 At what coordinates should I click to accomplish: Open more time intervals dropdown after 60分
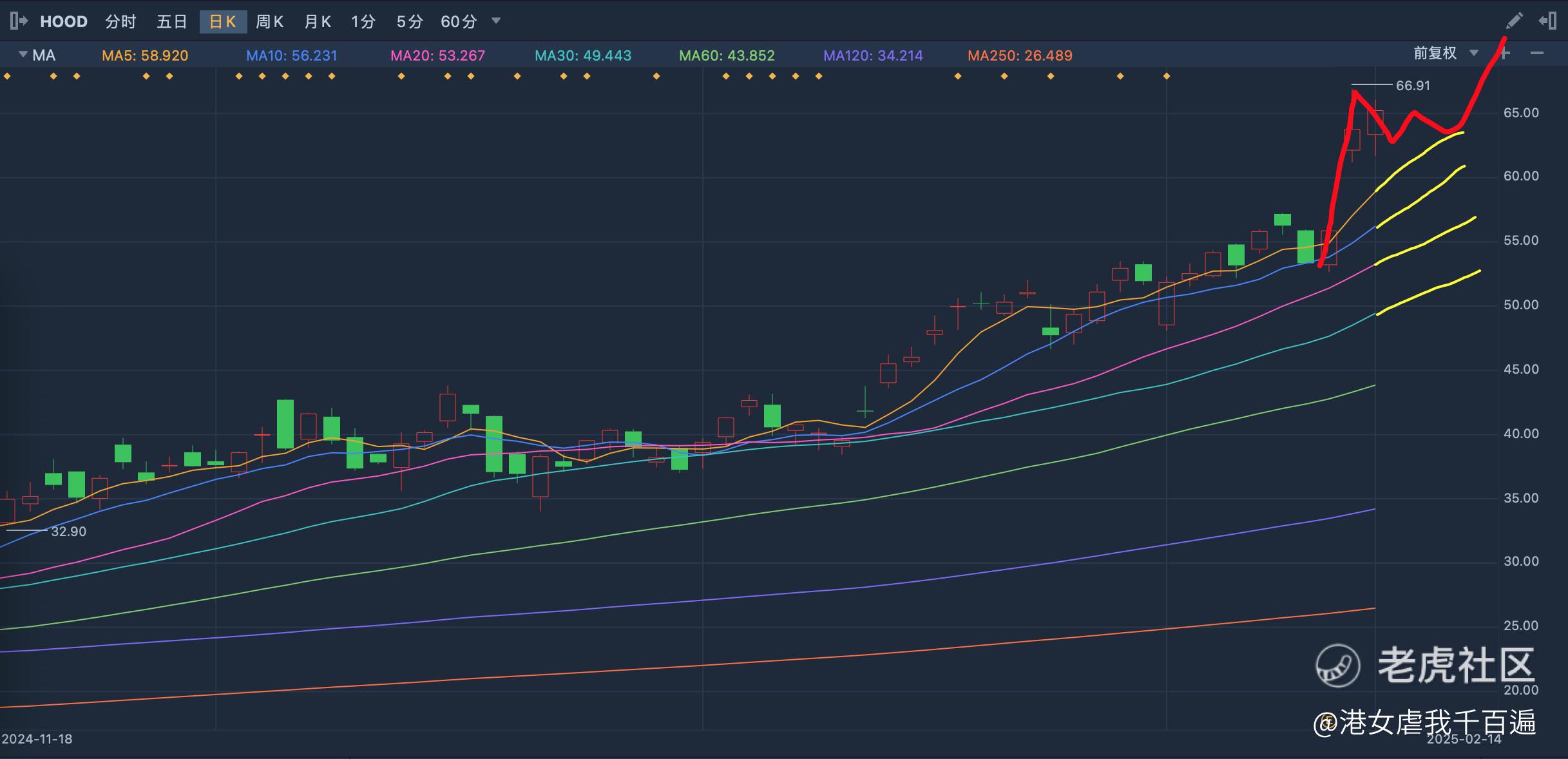496,21
